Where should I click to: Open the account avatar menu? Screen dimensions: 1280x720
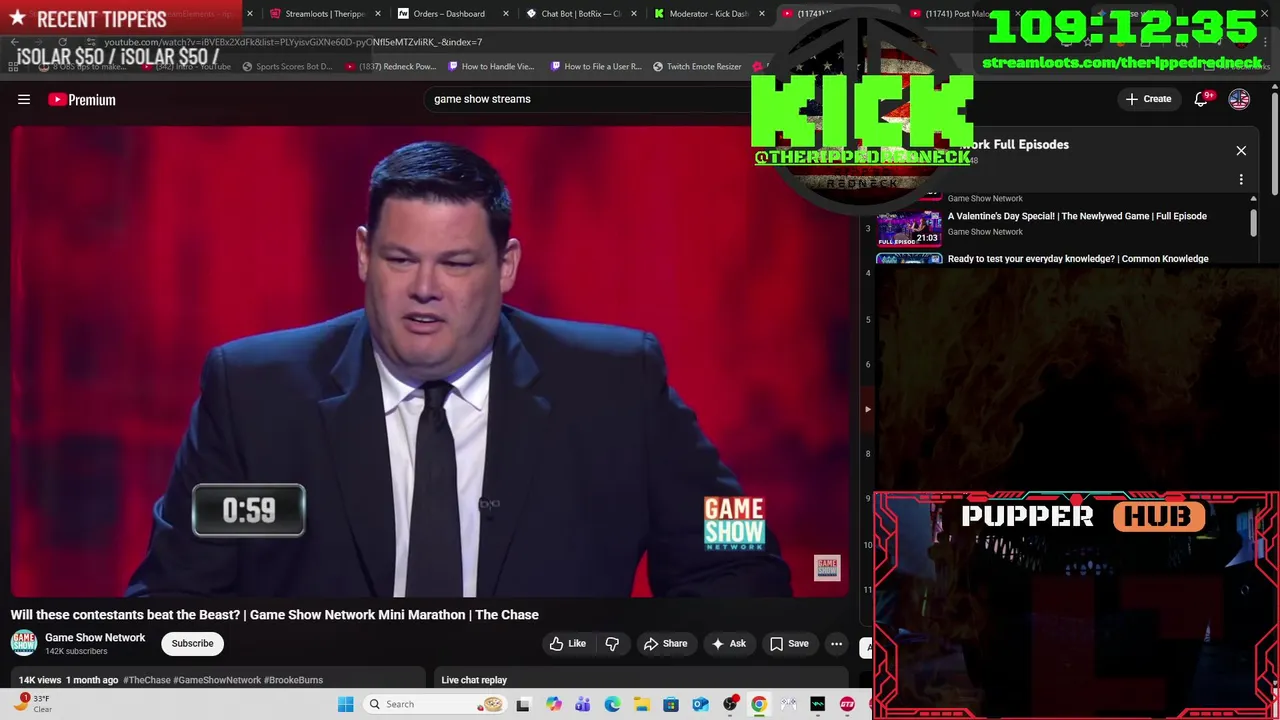pos(1239,99)
